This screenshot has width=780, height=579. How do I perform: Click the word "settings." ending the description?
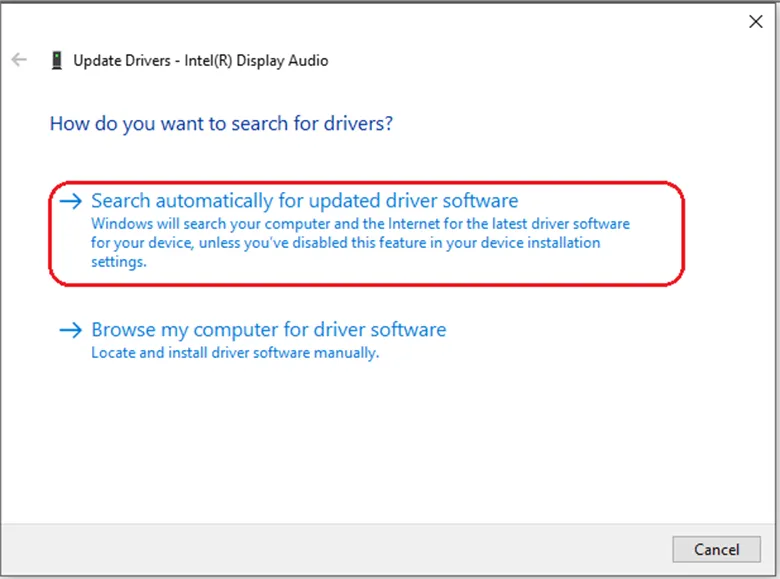pos(119,262)
